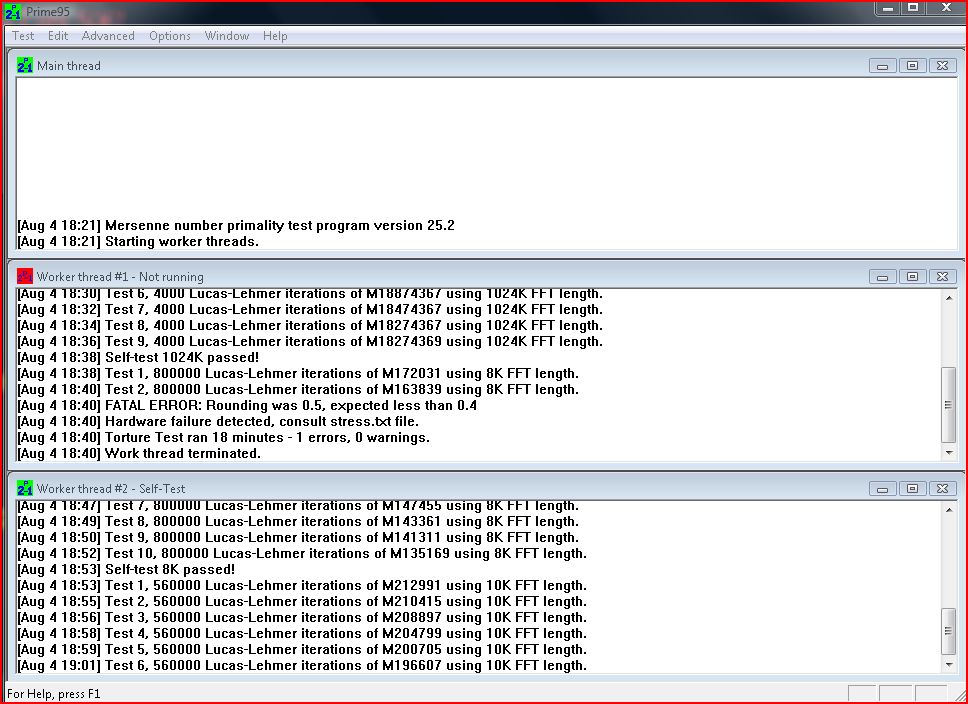968x704 pixels.
Task: Maximize Worker thread #1 window
Action: [912, 277]
